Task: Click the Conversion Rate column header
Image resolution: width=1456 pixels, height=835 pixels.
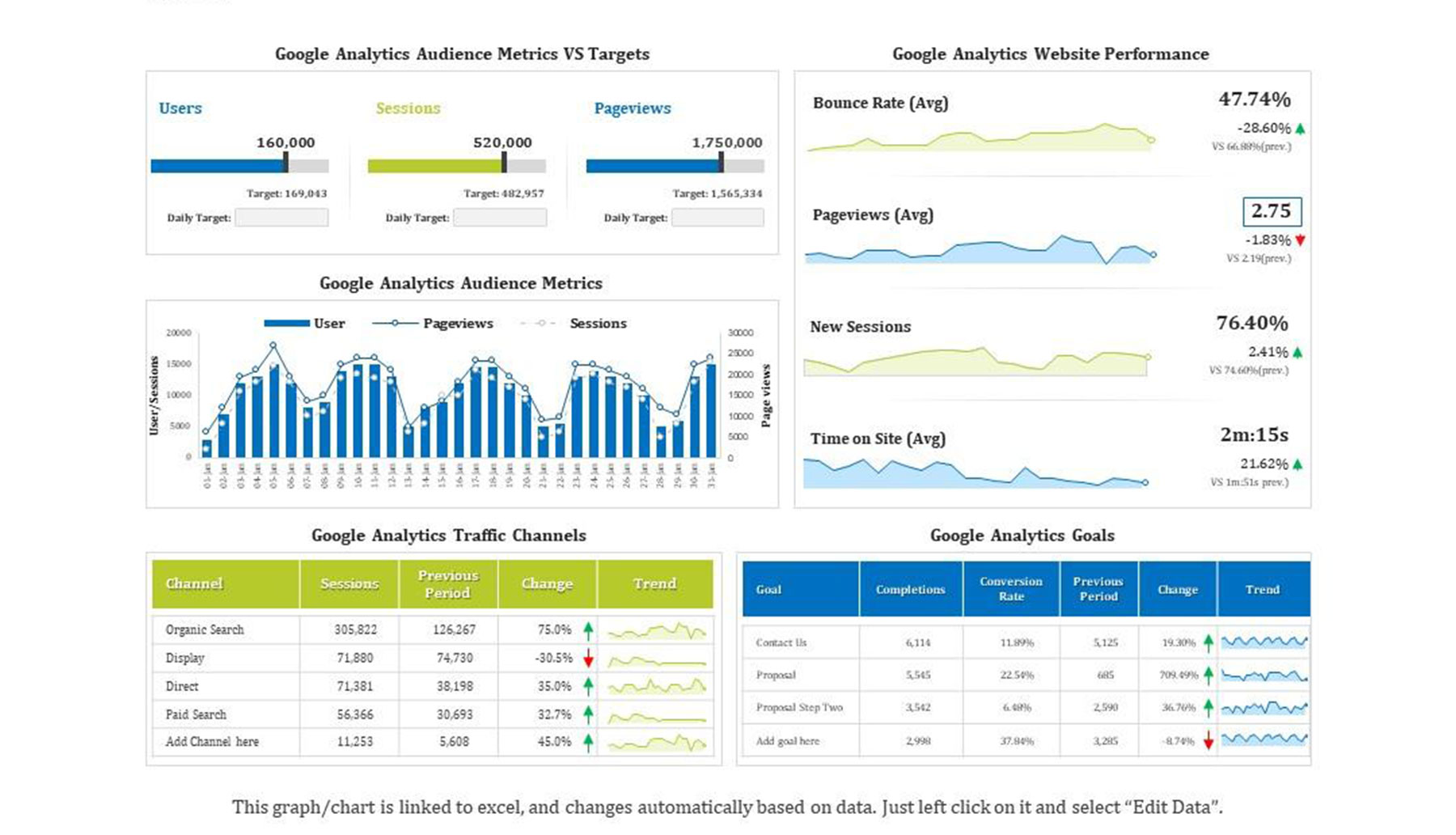Action: (x=1011, y=589)
